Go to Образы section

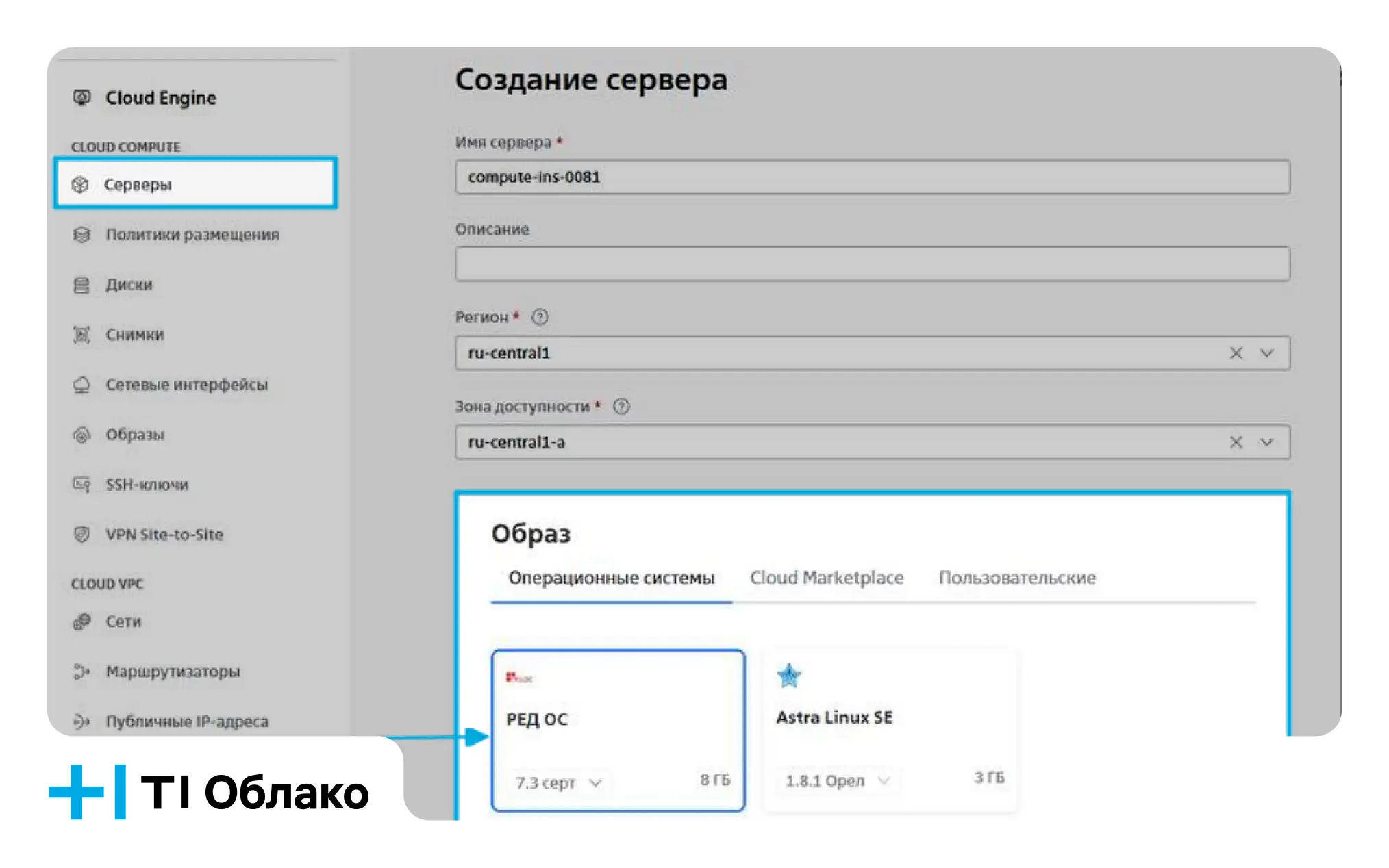pos(135,435)
